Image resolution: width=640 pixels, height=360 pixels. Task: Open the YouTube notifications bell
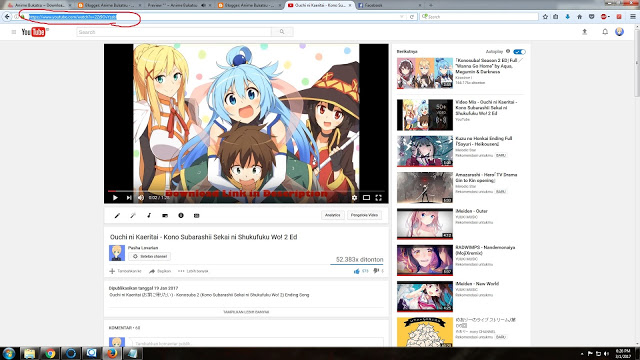point(605,32)
